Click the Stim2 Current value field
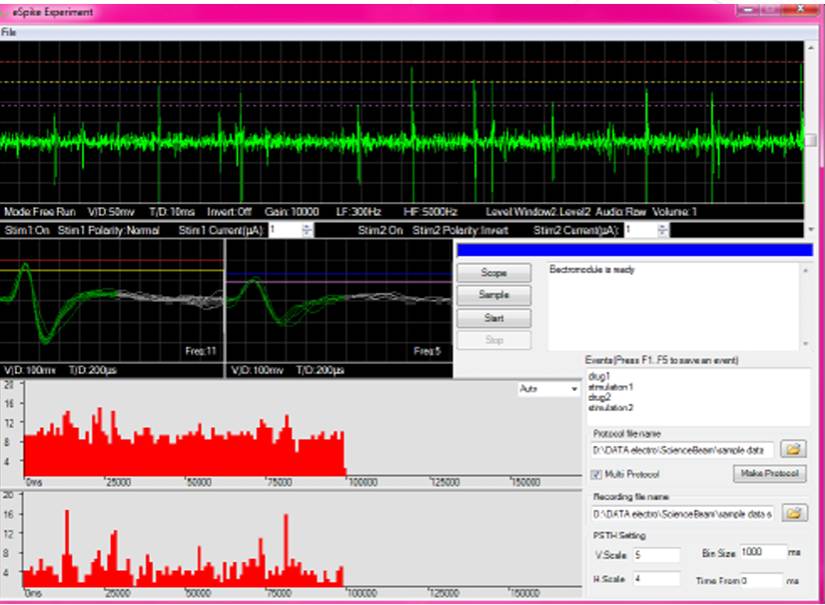 (x=641, y=230)
